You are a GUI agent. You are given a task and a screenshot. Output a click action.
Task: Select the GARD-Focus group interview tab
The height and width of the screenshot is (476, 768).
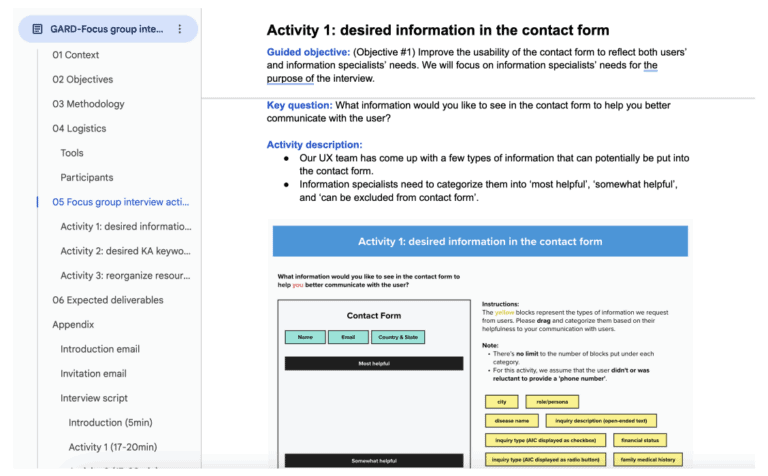tap(108, 29)
